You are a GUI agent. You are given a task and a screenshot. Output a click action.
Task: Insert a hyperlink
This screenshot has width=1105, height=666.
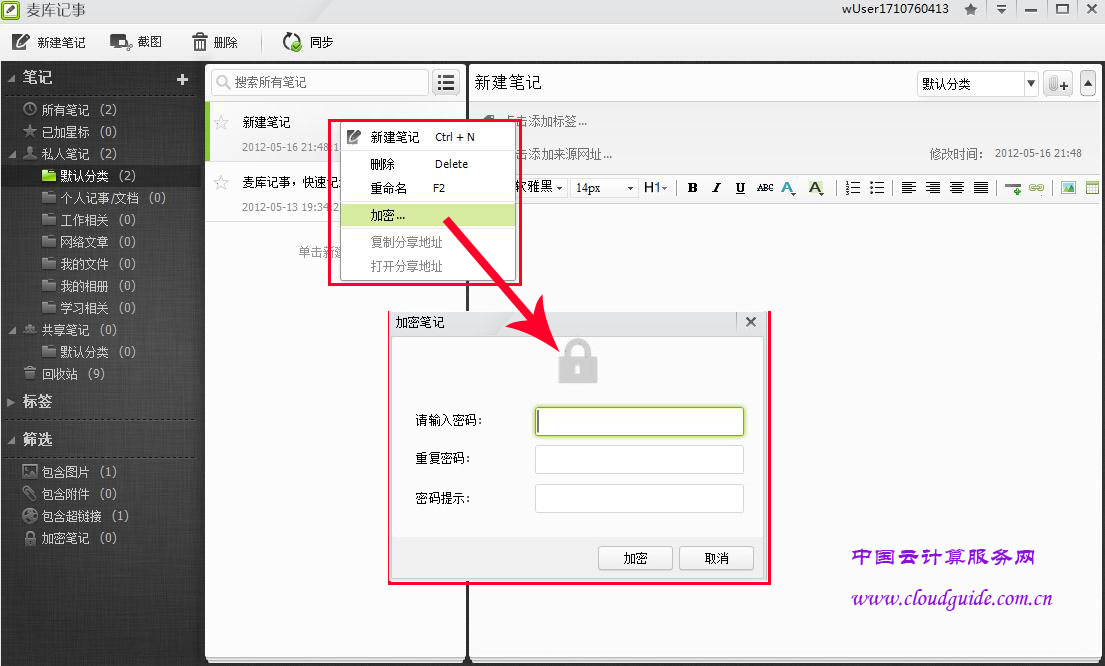tap(1037, 187)
